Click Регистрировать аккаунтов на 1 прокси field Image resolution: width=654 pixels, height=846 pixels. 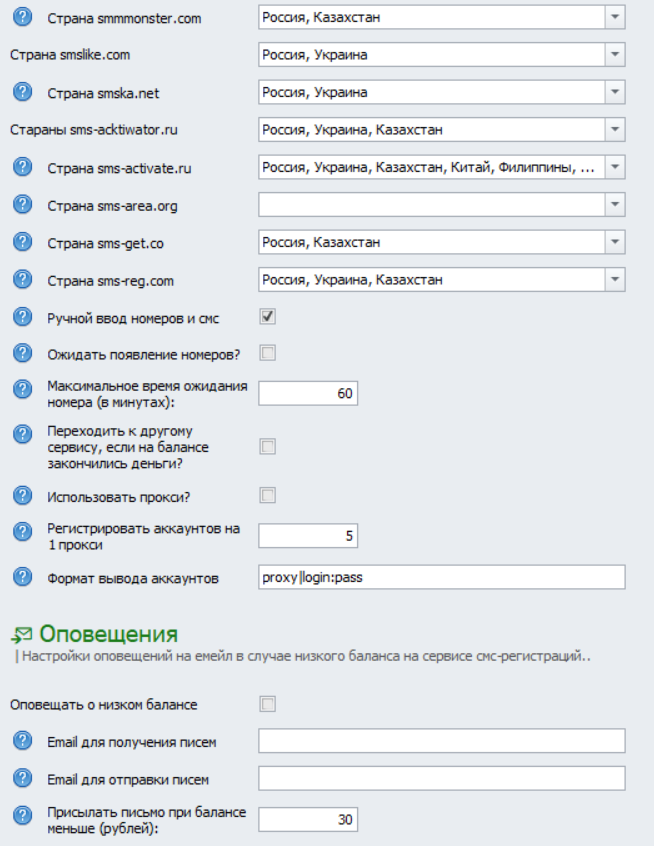307,536
